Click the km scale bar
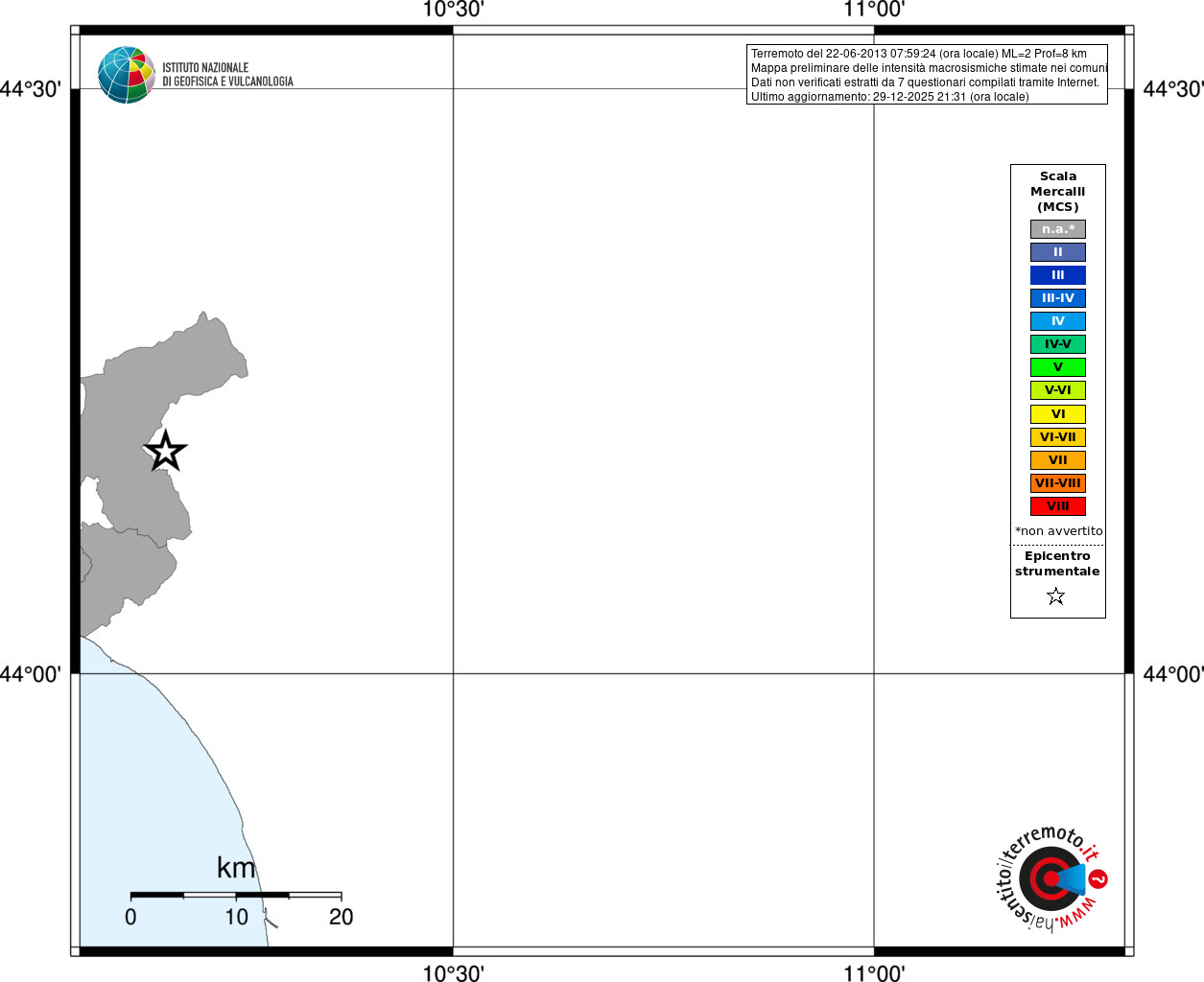This screenshot has width=1204, height=982. click(236, 895)
